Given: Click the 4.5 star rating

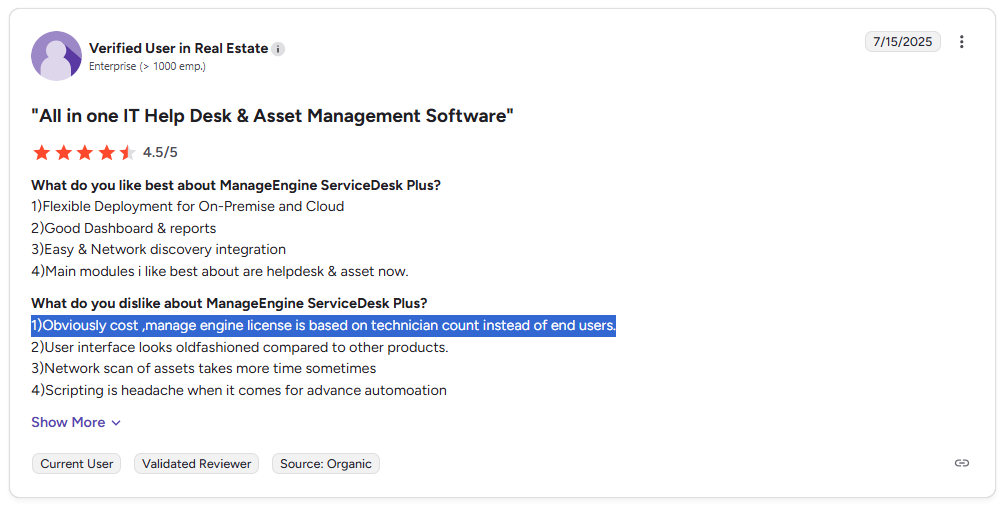Looking at the screenshot, I should (84, 153).
